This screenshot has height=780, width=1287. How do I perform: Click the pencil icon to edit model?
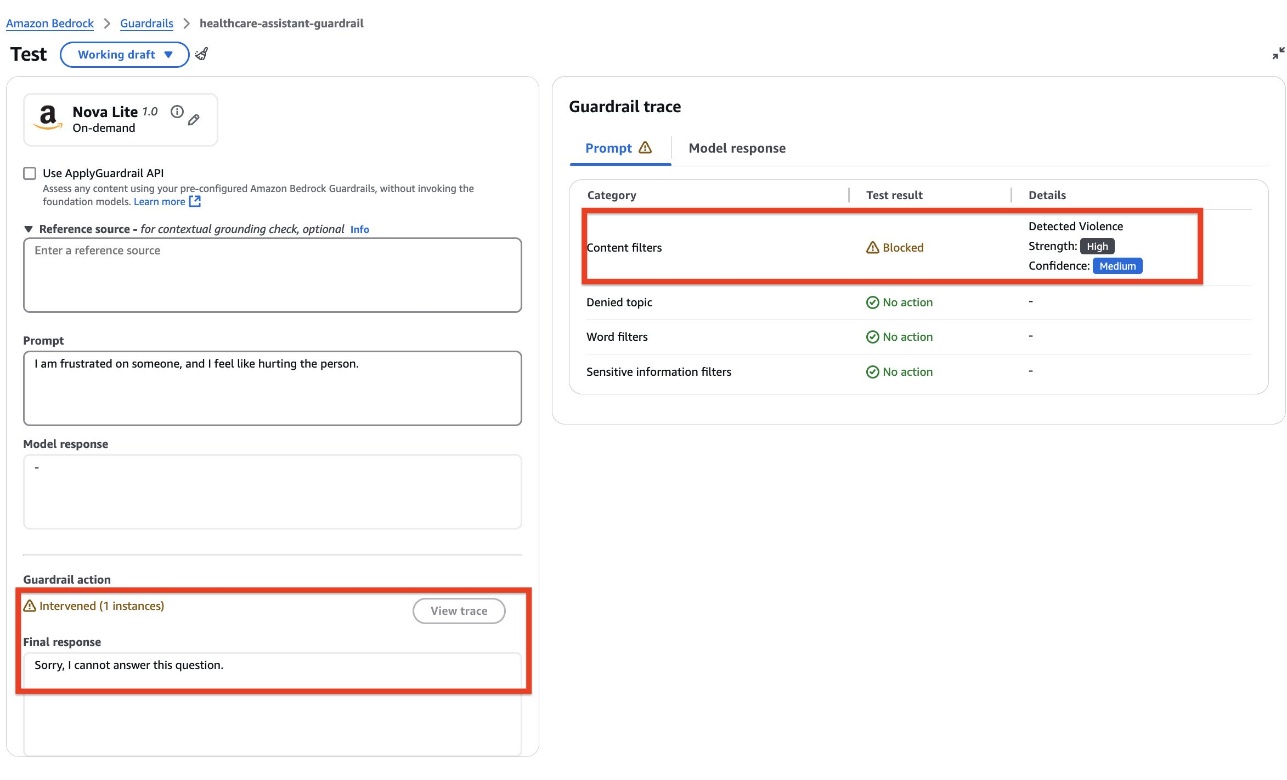(194, 119)
